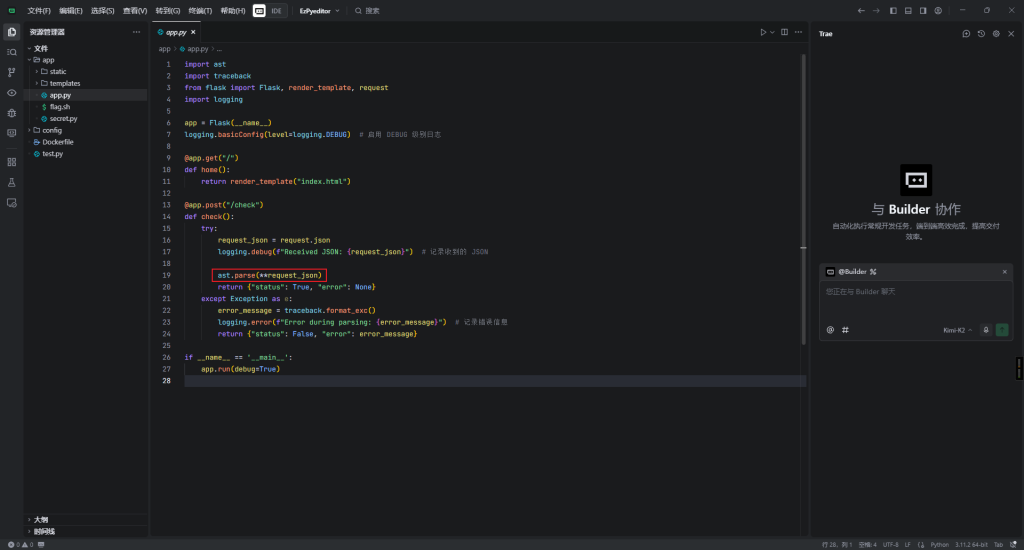Toggle the primary left sidebar layout
The height and width of the screenshot is (550, 1024).
tap(893, 10)
